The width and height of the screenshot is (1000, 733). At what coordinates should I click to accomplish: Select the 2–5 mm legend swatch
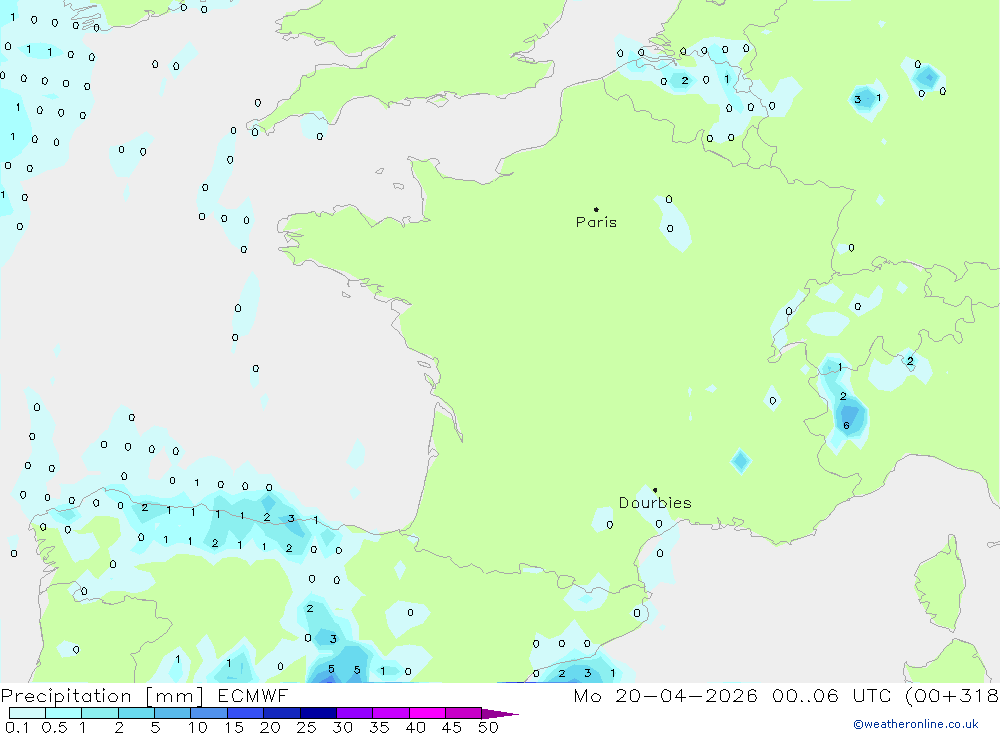[x=136, y=713]
